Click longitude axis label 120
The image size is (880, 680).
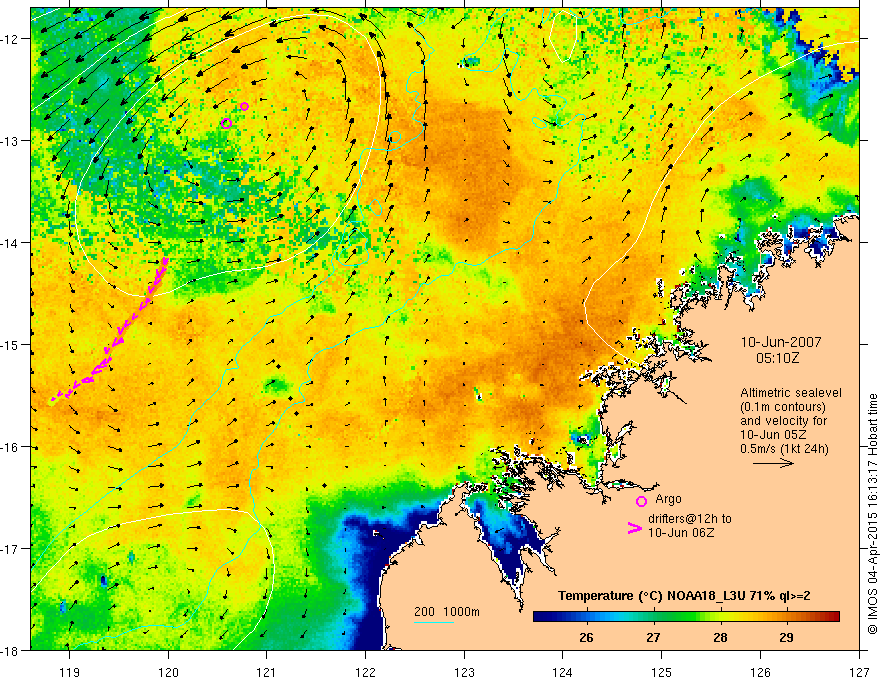[x=168, y=672]
